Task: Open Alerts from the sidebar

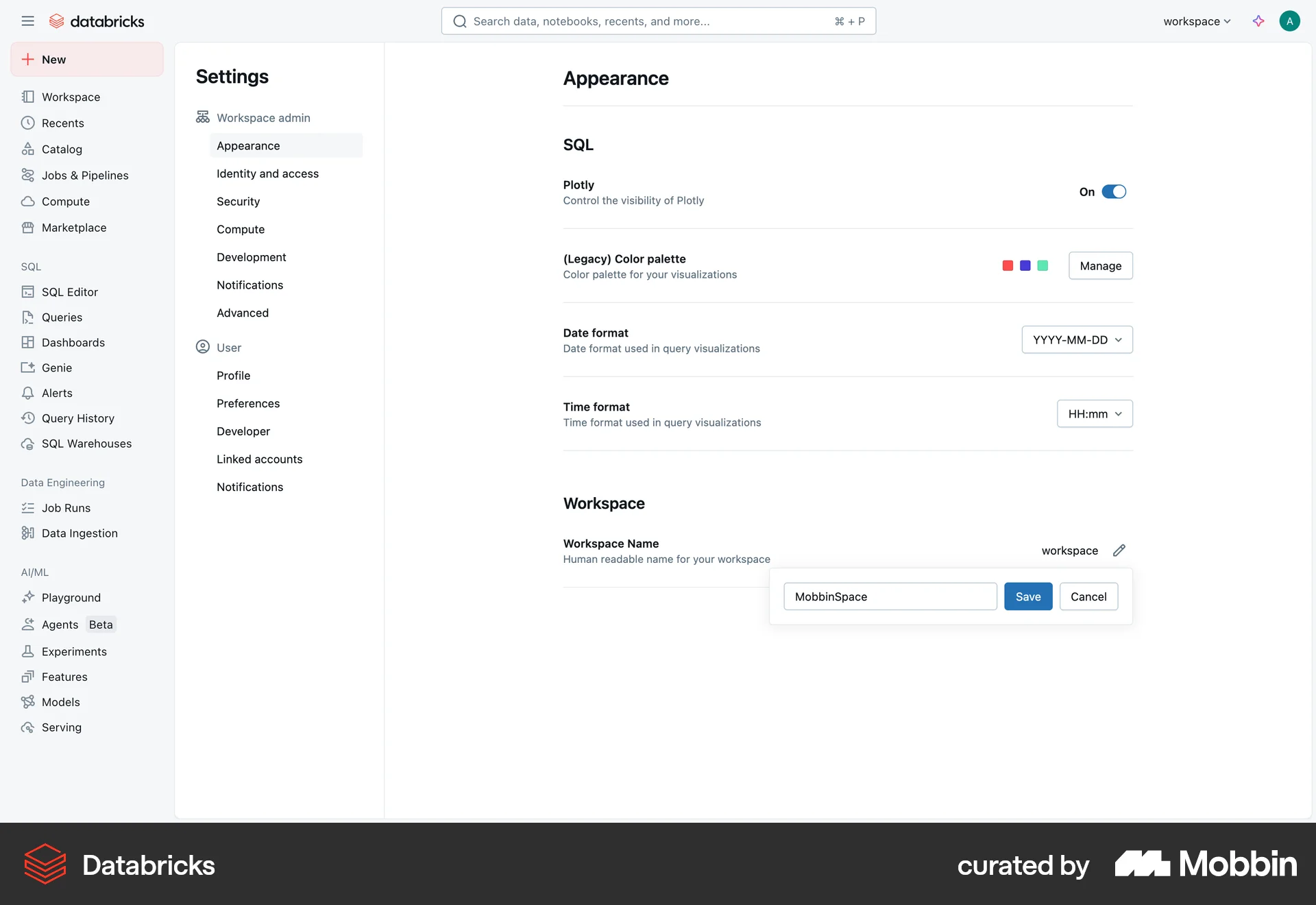Action: click(57, 393)
